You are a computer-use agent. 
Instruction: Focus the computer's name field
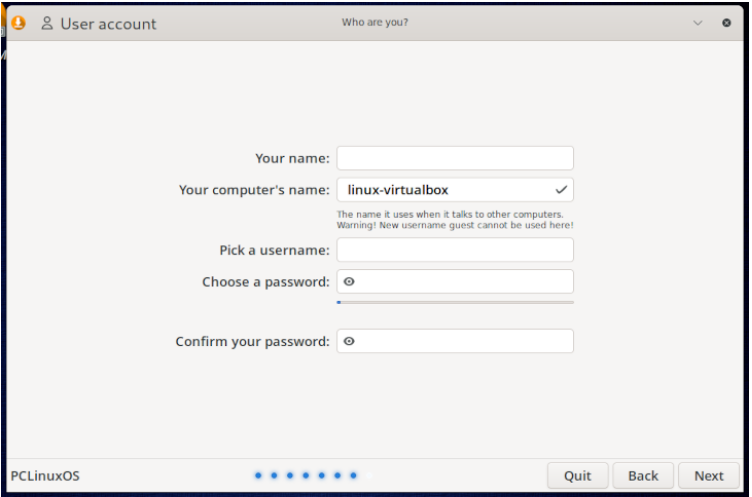pos(455,190)
